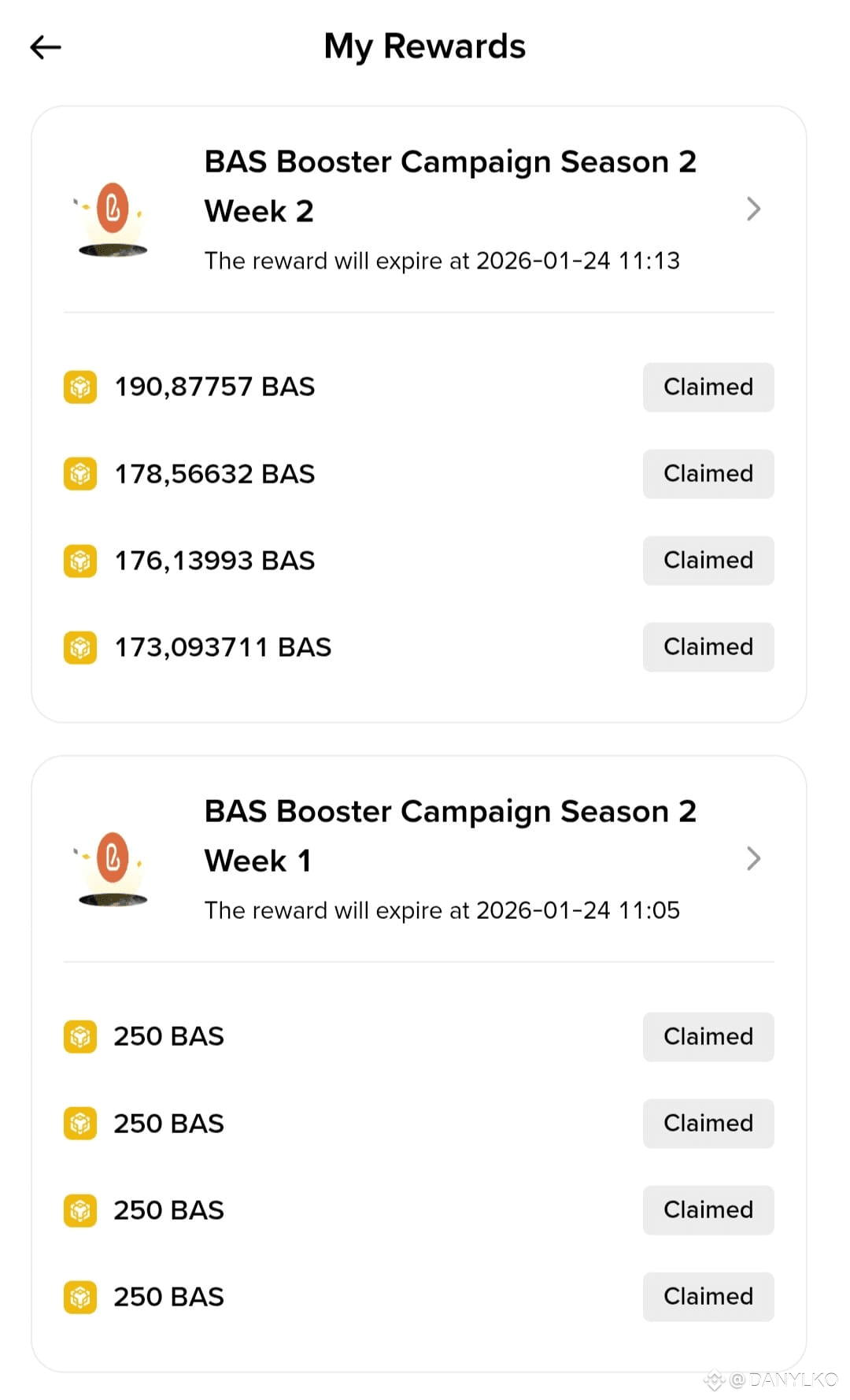This screenshot has height=1400, width=850.
Task: Tap the Week 1 campaign egg icon
Action: click(x=113, y=868)
